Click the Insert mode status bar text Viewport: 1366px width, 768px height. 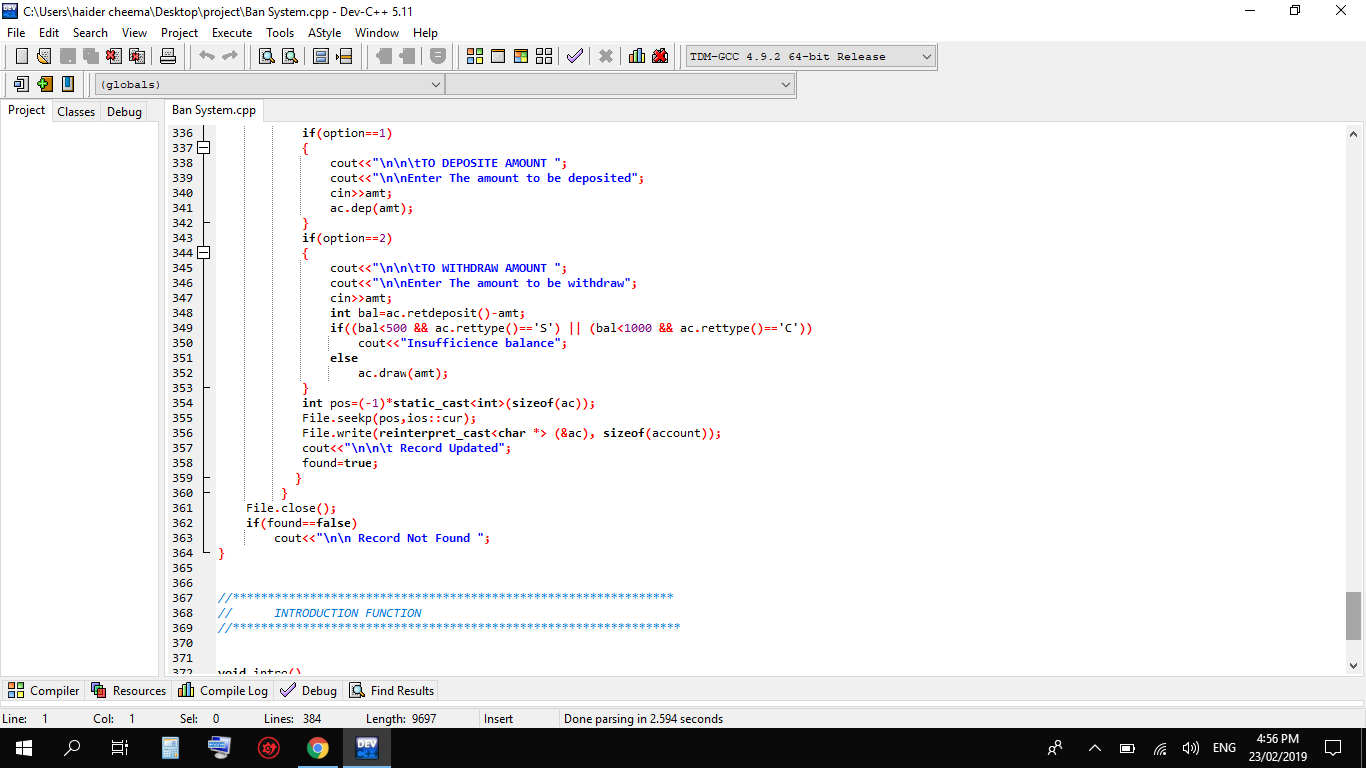coord(498,718)
